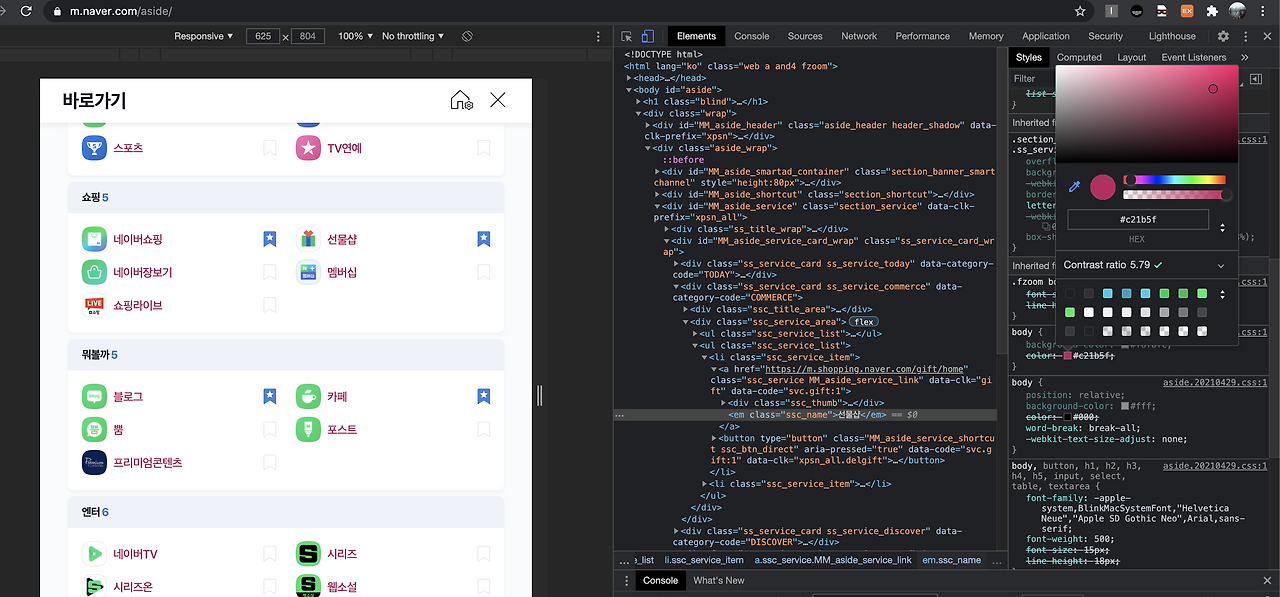Remove bookmark from 네이버쇼핑
This screenshot has height=597, width=1280.
tap(269, 239)
